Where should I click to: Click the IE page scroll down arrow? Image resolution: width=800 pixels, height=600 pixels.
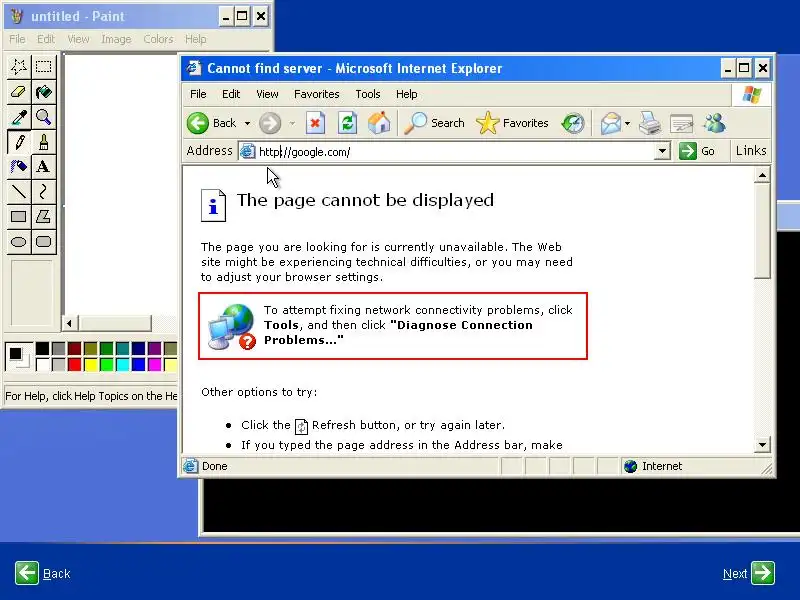tap(762, 444)
